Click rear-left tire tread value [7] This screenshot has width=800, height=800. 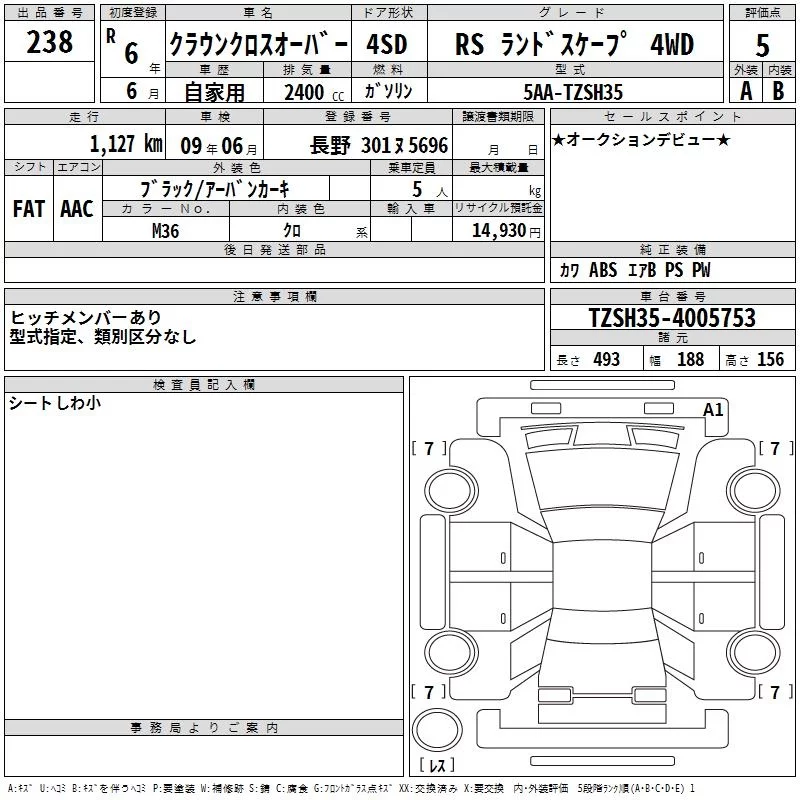[x=429, y=692]
